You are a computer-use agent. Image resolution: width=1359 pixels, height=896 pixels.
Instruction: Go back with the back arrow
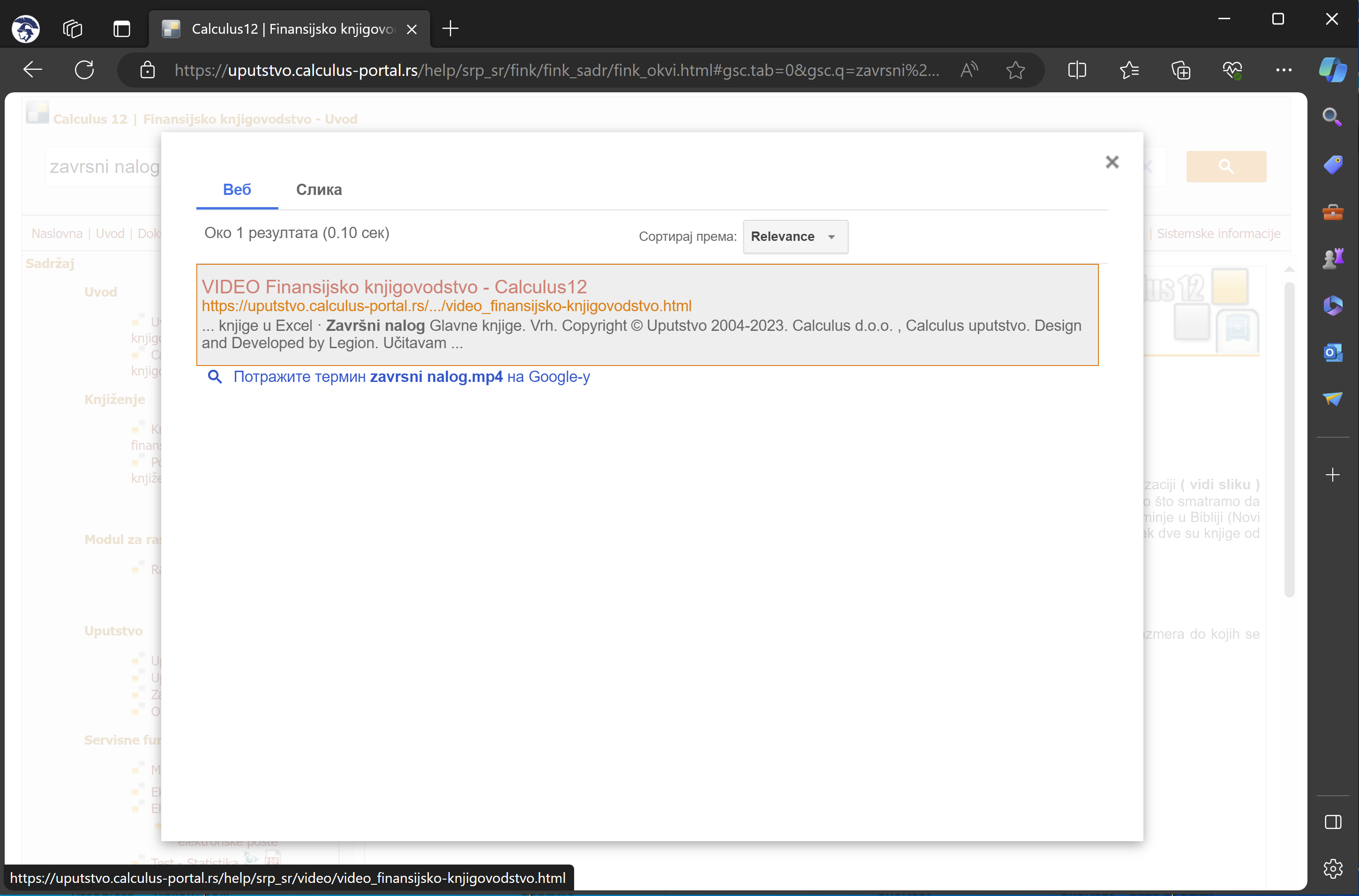[x=32, y=70]
